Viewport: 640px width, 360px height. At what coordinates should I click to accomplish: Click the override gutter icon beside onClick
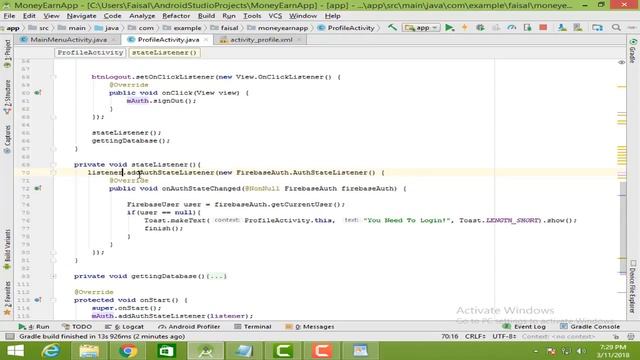[38, 93]
